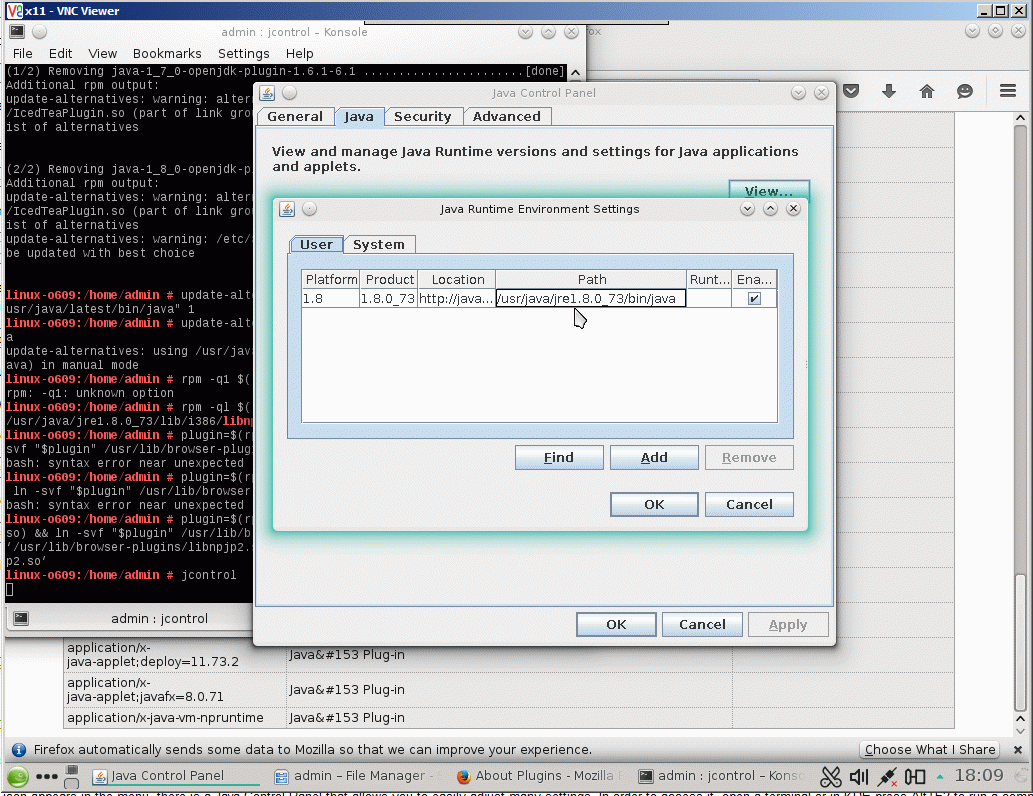Click the Java icon in Java Control Panel title bar
The height and width of the screenshot is (796, 1033).
pyautogui.click(x=267, y=93)
